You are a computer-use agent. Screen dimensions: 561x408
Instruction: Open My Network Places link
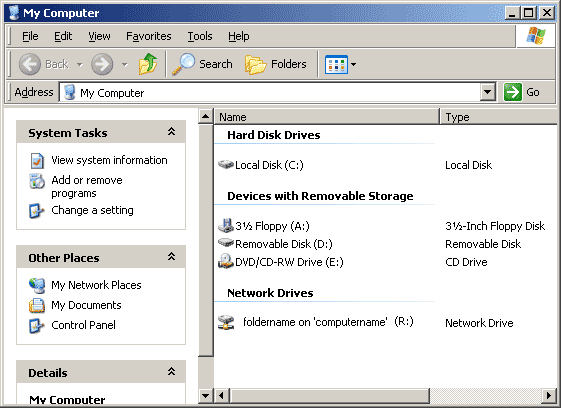point(96,285)
